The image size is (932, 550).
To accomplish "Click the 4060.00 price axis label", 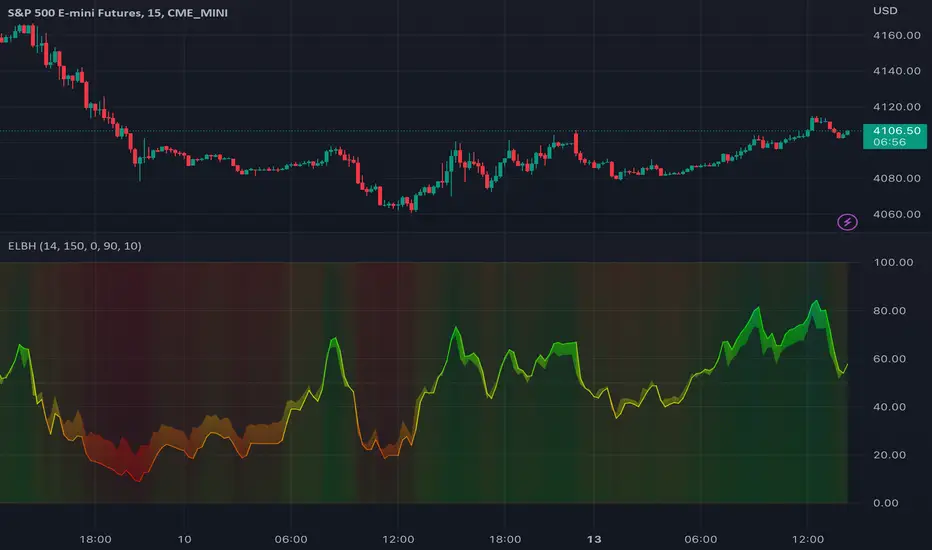I will click(896, 214).
